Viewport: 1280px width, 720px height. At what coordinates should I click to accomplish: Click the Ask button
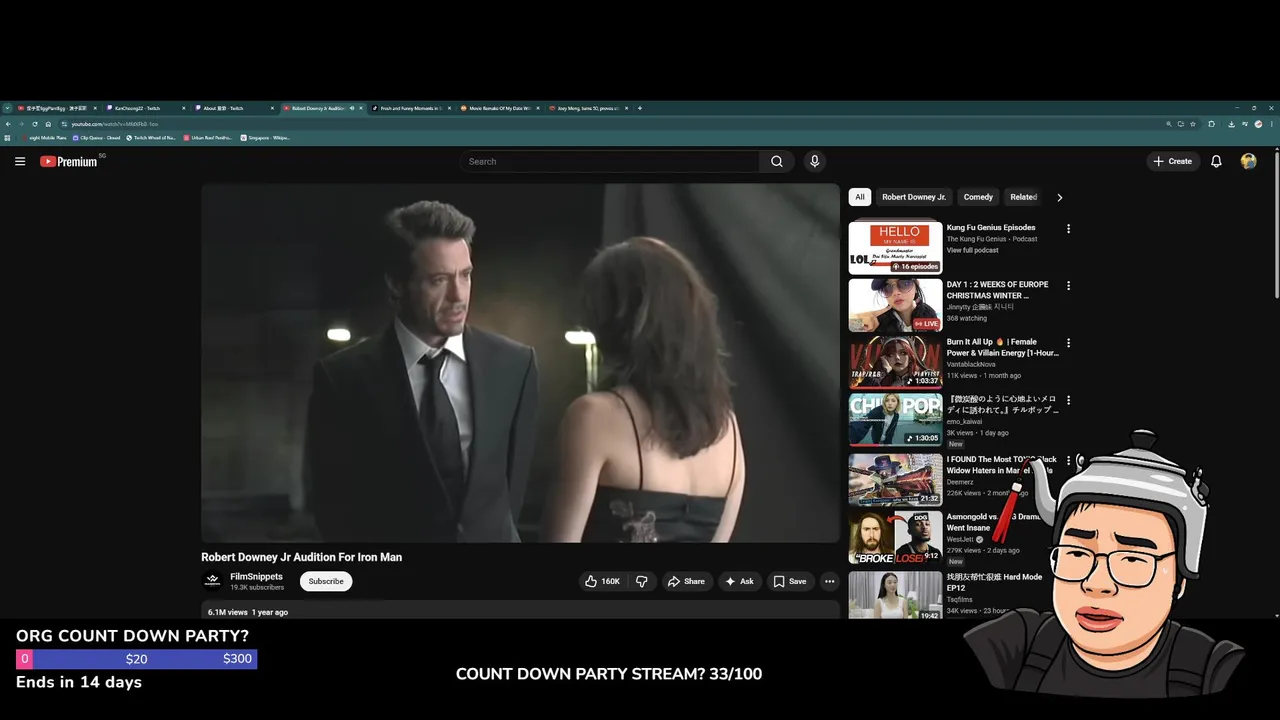point(740,581)
